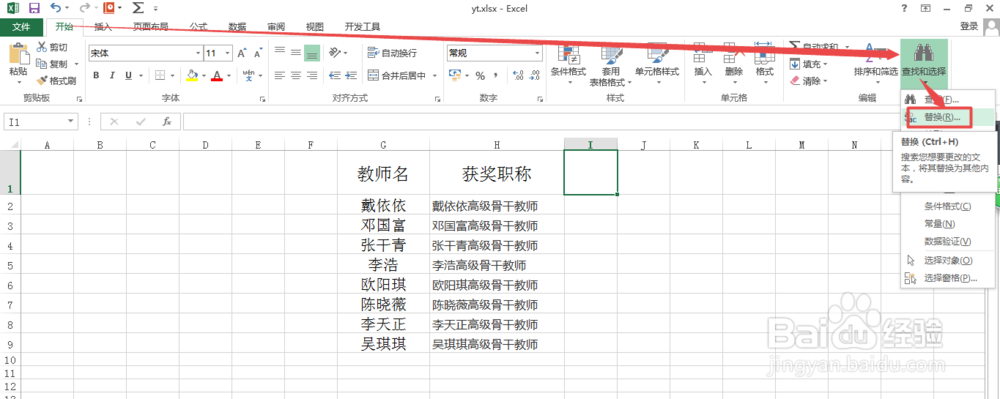Open the 宋体 font name dropdown
Screen dimensions: 1000x399
pos(198,53)
